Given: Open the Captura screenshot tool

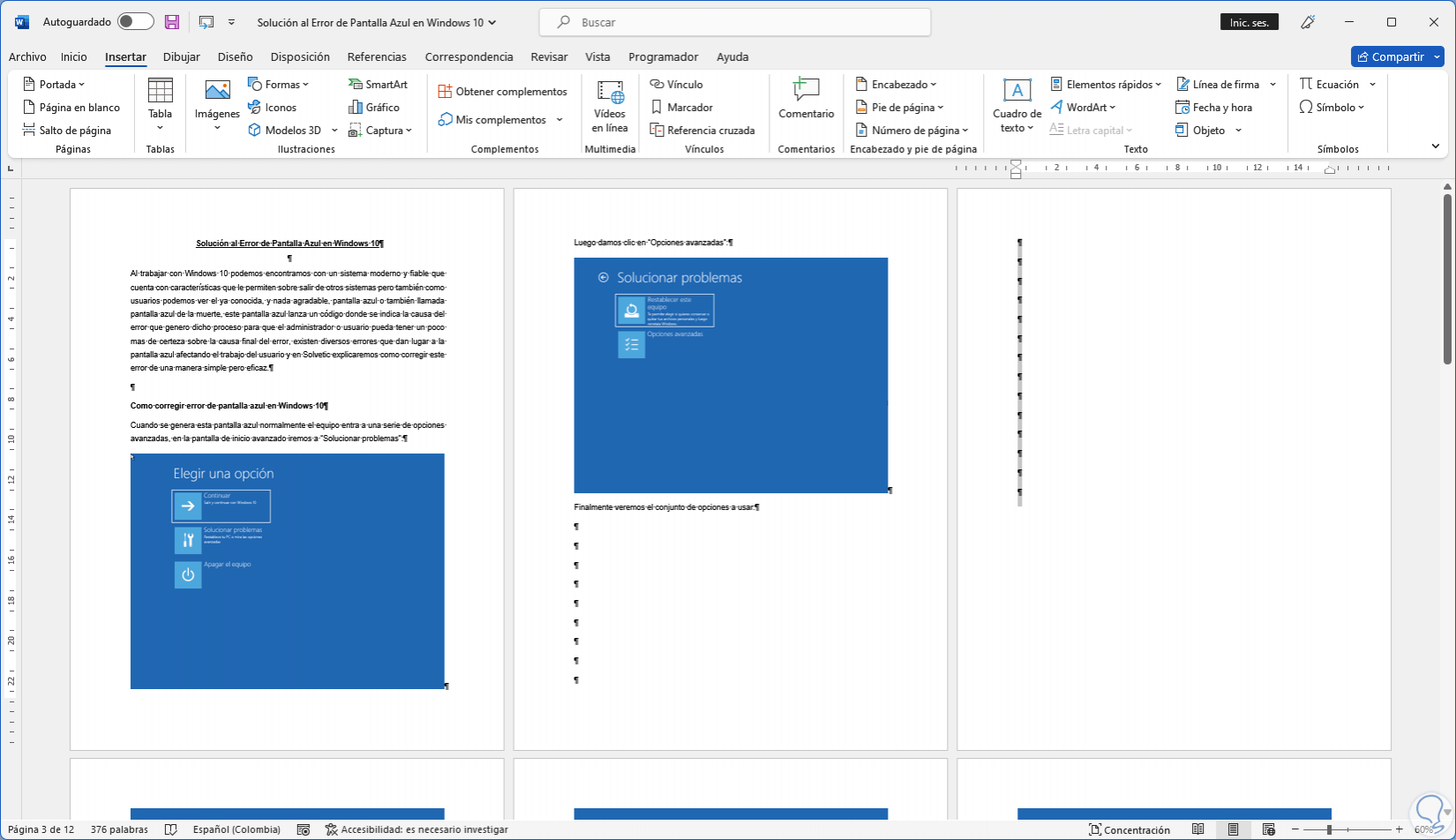Looking at the screenshot, I should pos(380,131).
